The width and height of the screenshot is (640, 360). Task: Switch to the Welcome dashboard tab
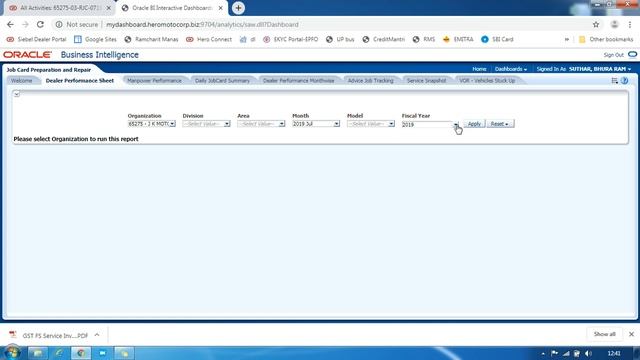[22, 81]
